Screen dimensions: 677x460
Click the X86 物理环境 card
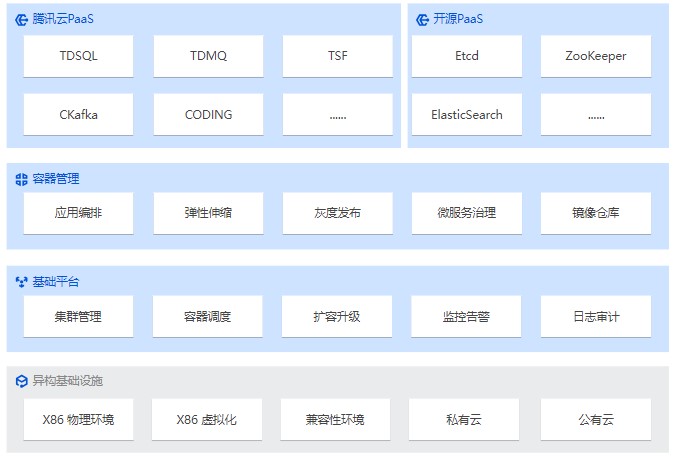[x=78, y=419]
